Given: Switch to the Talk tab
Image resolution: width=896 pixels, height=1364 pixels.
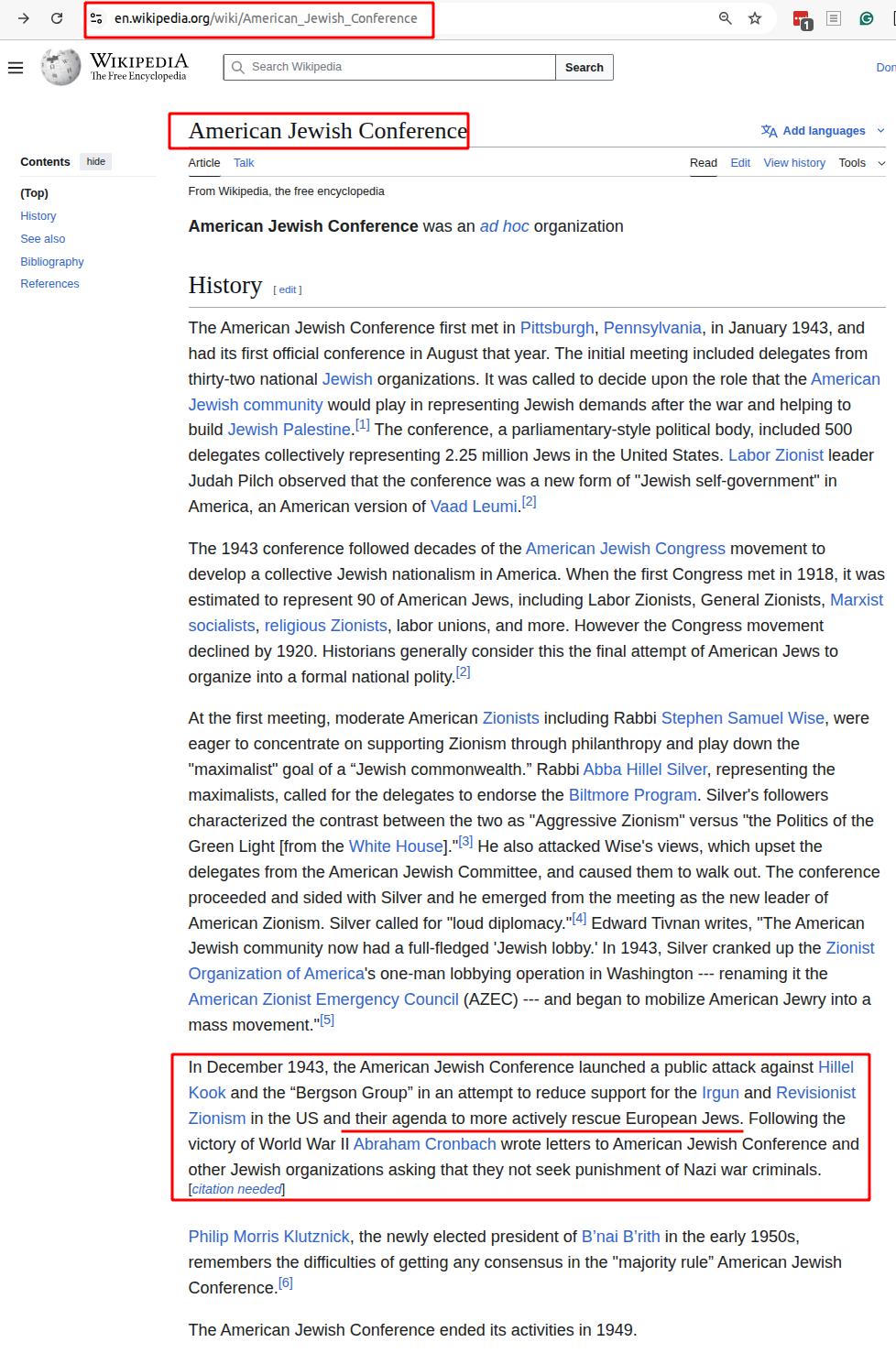Looking at the screenshot, I should point(244,163).
